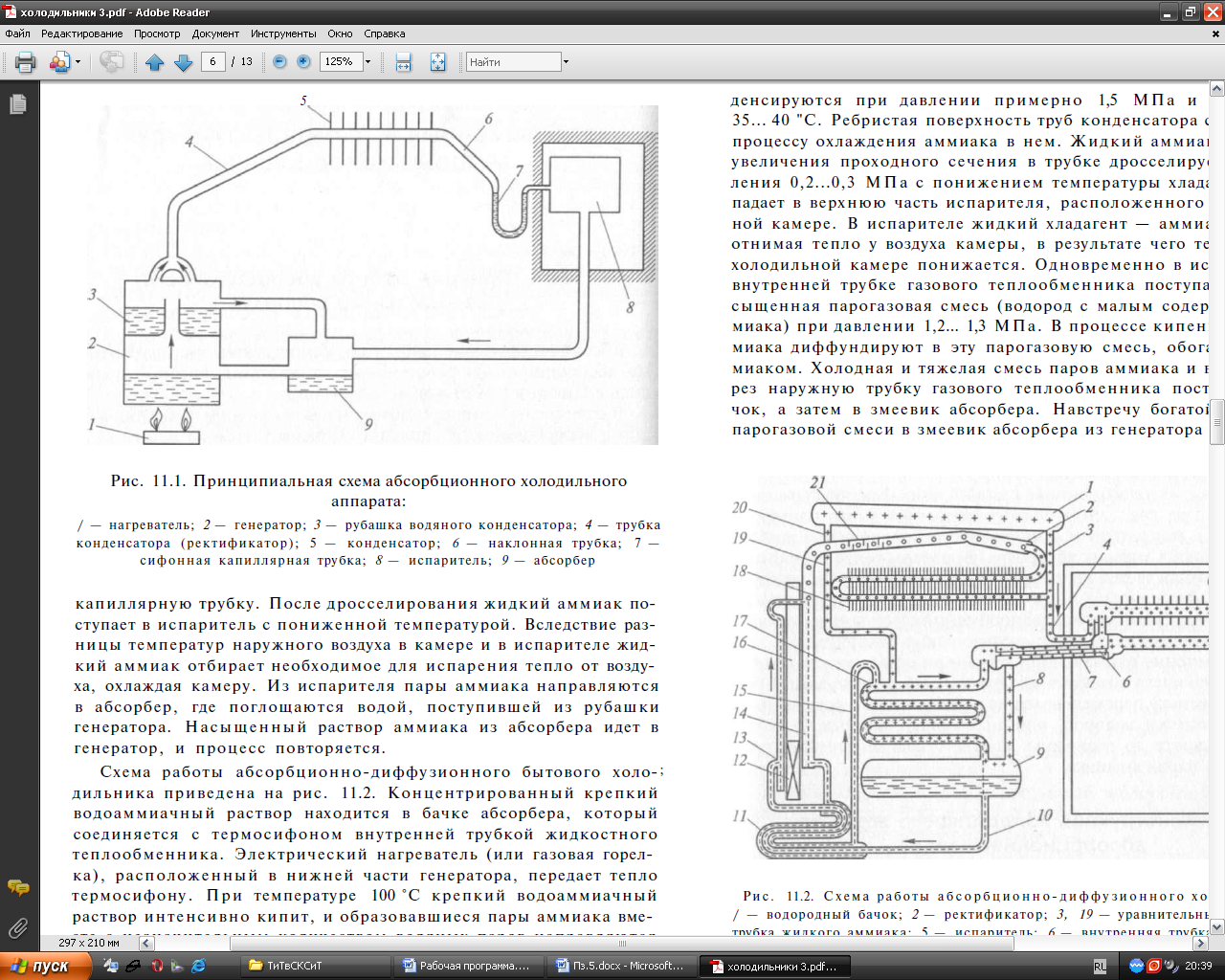Click the horizontal scrollbar thumb
Image resolution: width=1225 pixels, height=980 pixels.
pos(622,943)
